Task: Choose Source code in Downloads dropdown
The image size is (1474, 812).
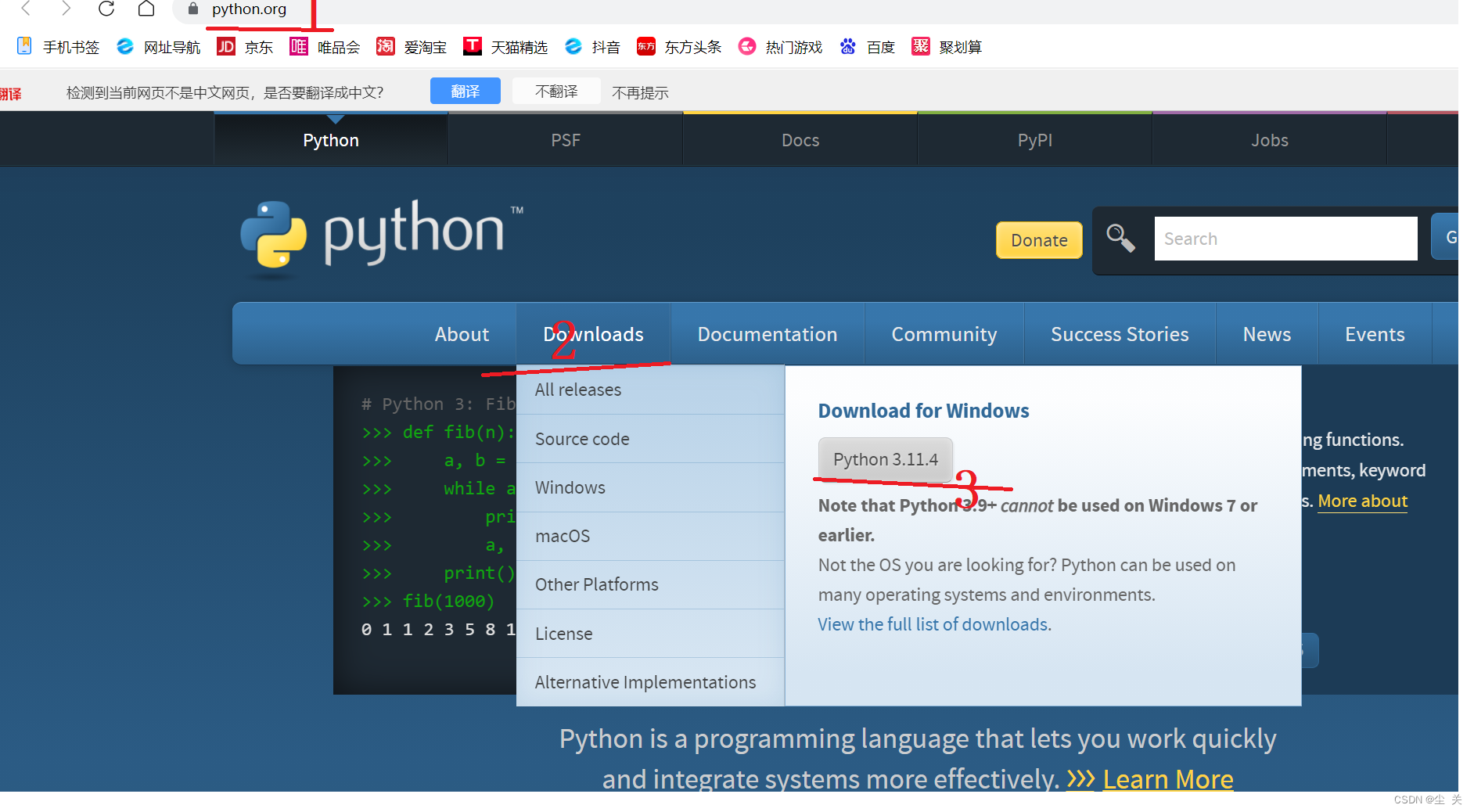Action: coord(650,439)
